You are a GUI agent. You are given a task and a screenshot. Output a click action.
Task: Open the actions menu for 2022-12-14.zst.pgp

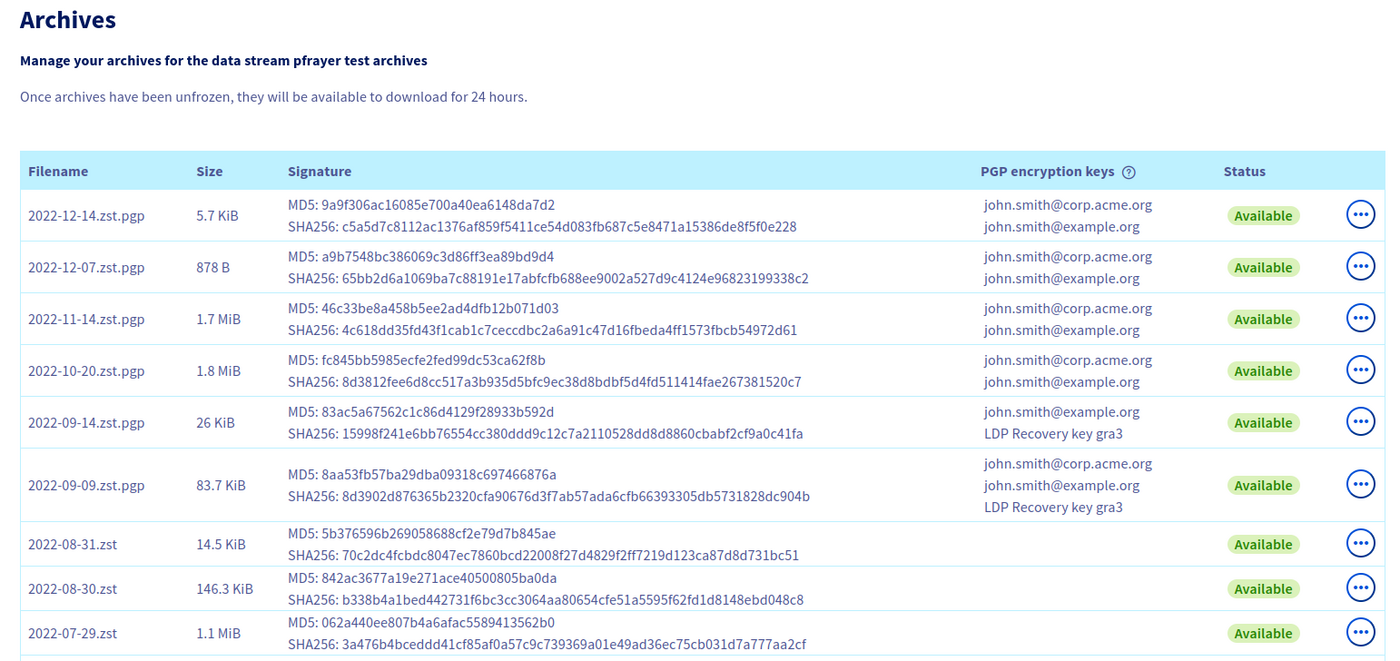point(1361,214)
